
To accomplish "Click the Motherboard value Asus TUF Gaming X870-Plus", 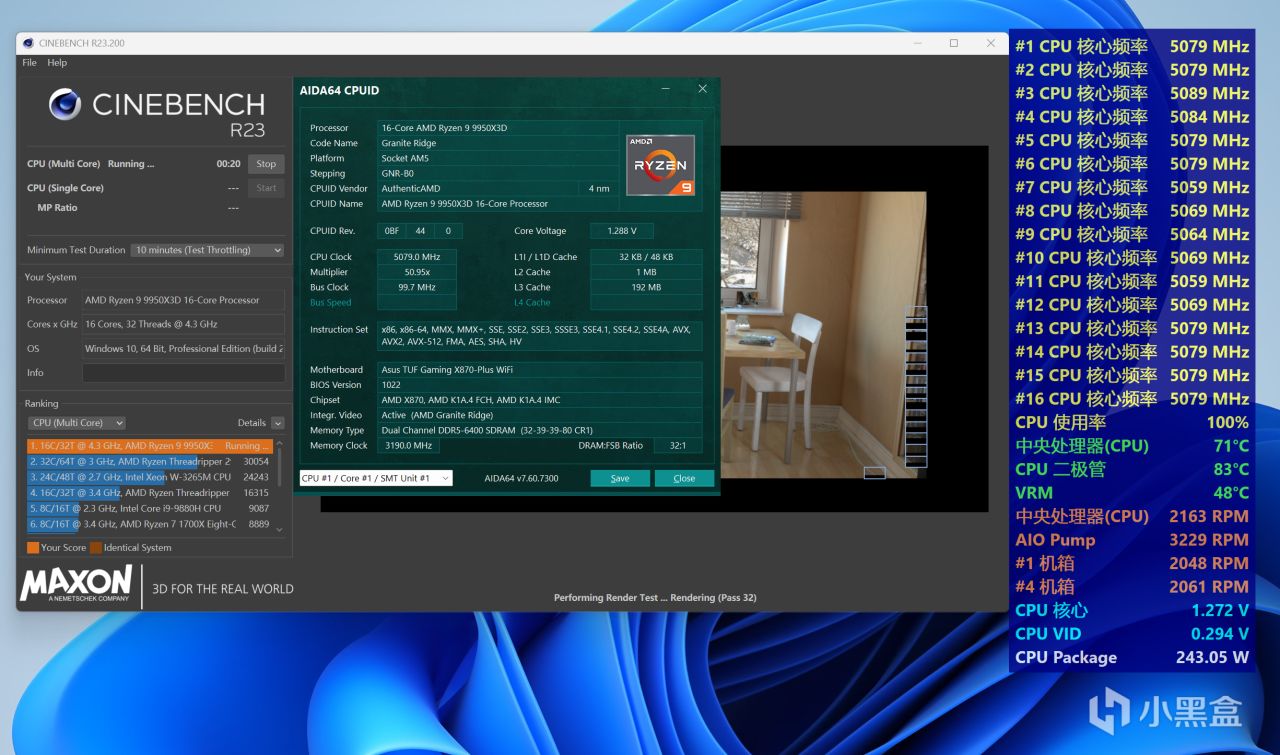I will (540, 370).
